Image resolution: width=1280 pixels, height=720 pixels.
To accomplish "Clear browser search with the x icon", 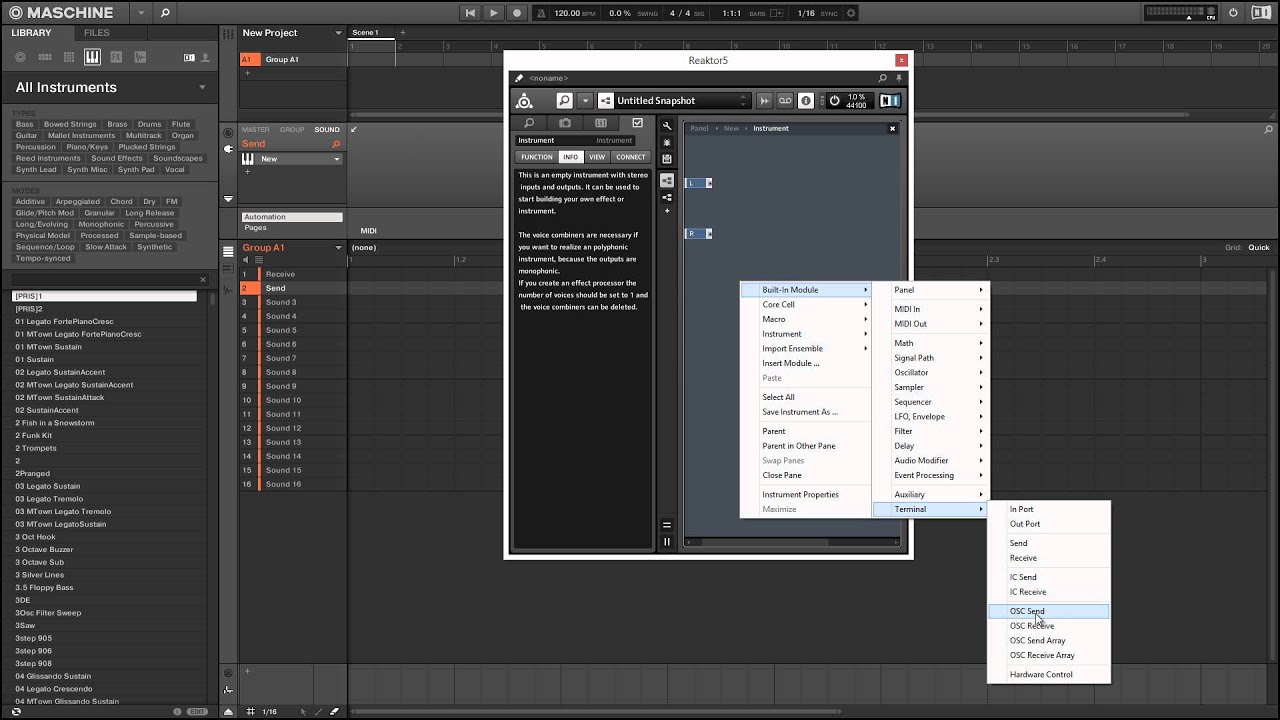I will 203,280.
